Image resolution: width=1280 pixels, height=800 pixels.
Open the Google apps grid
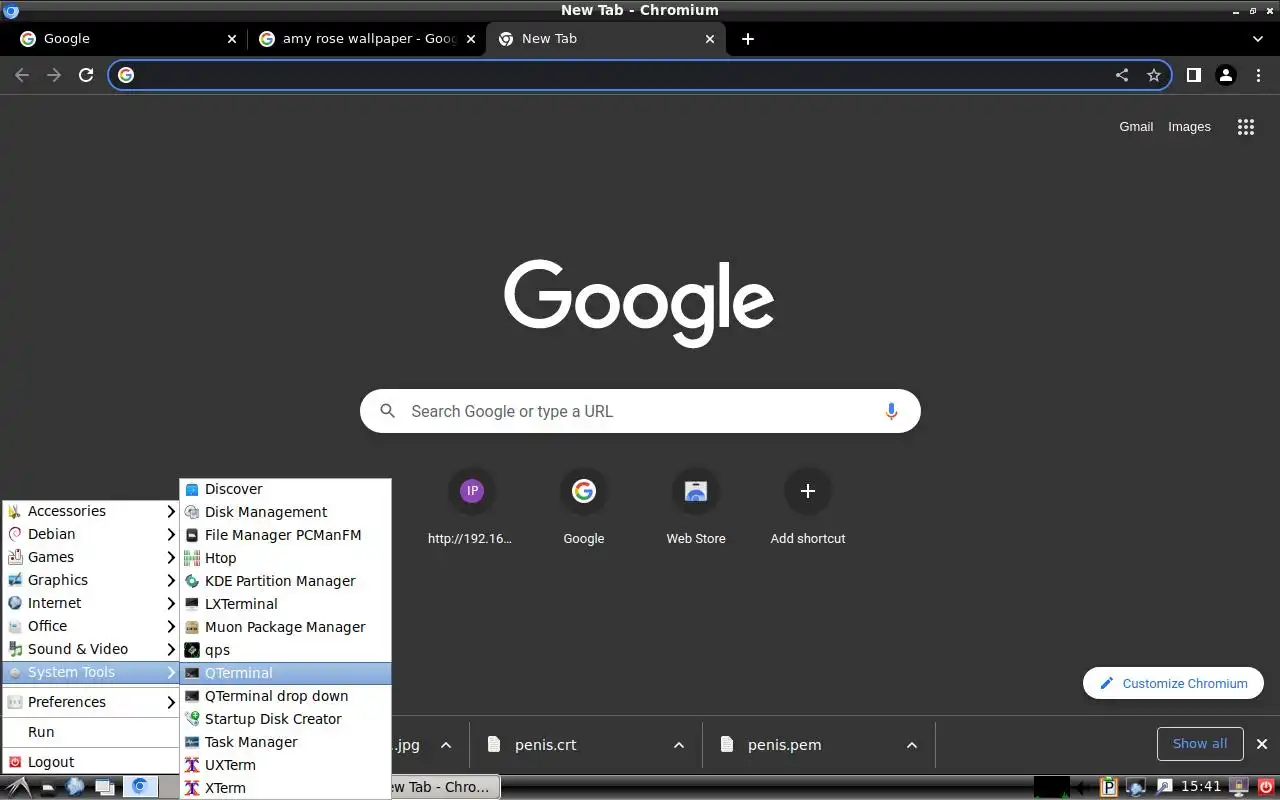(1246, 127)
